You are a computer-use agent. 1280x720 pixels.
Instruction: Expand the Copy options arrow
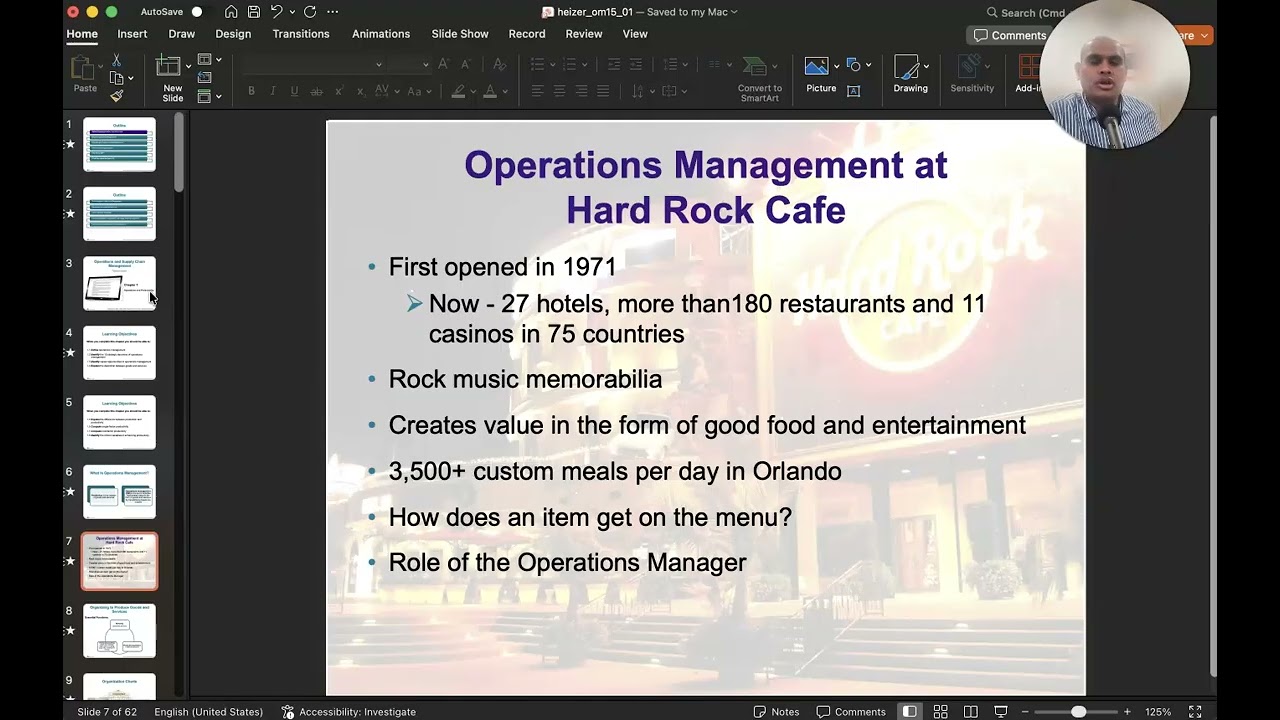pos(130,78)
